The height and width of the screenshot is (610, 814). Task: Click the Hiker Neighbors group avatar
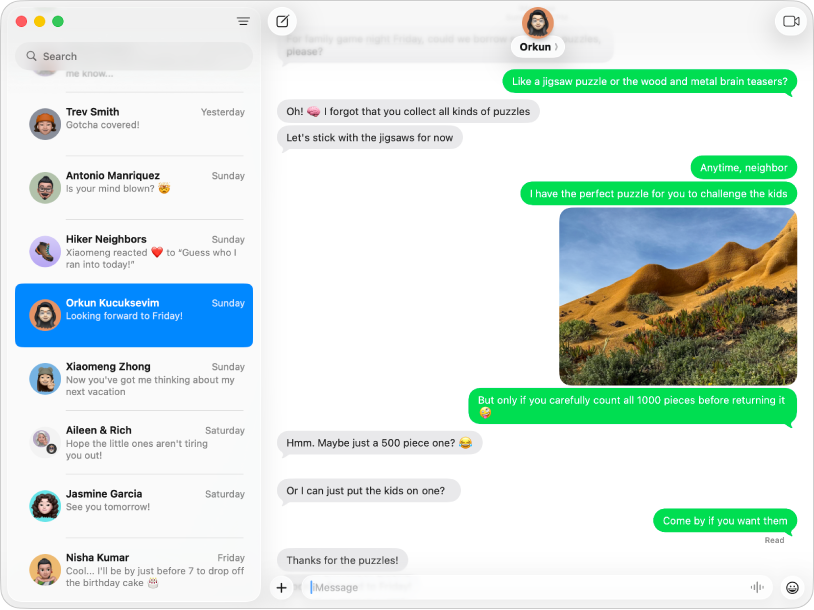coord(44,251)
